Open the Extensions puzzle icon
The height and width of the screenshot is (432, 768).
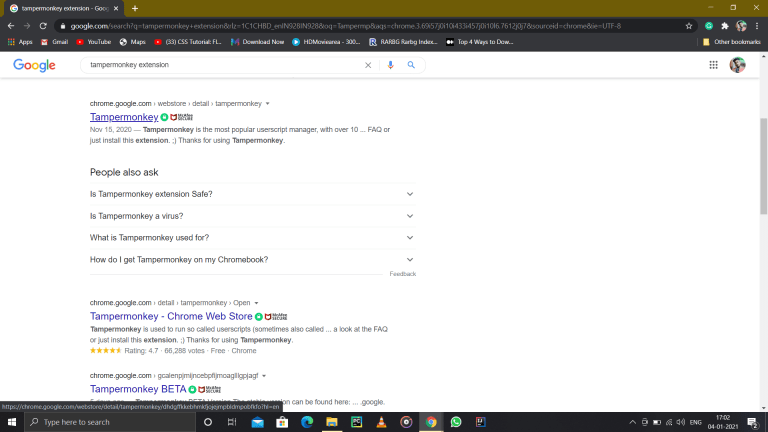(725, 26)
